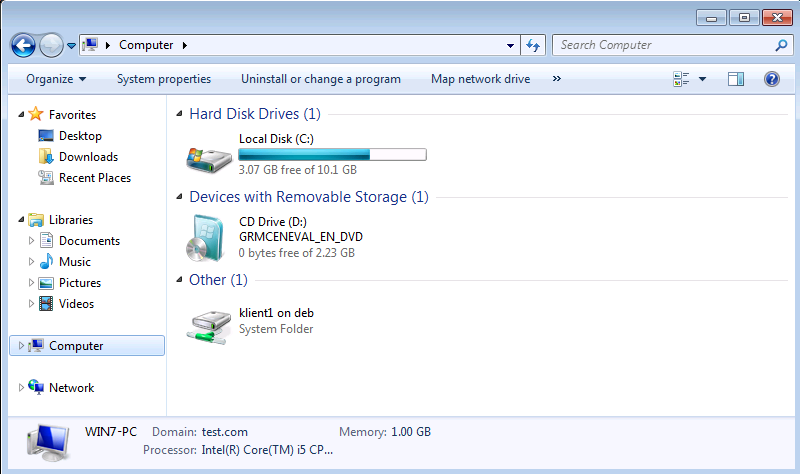Open the Help question mark icon

coord(771,79)
